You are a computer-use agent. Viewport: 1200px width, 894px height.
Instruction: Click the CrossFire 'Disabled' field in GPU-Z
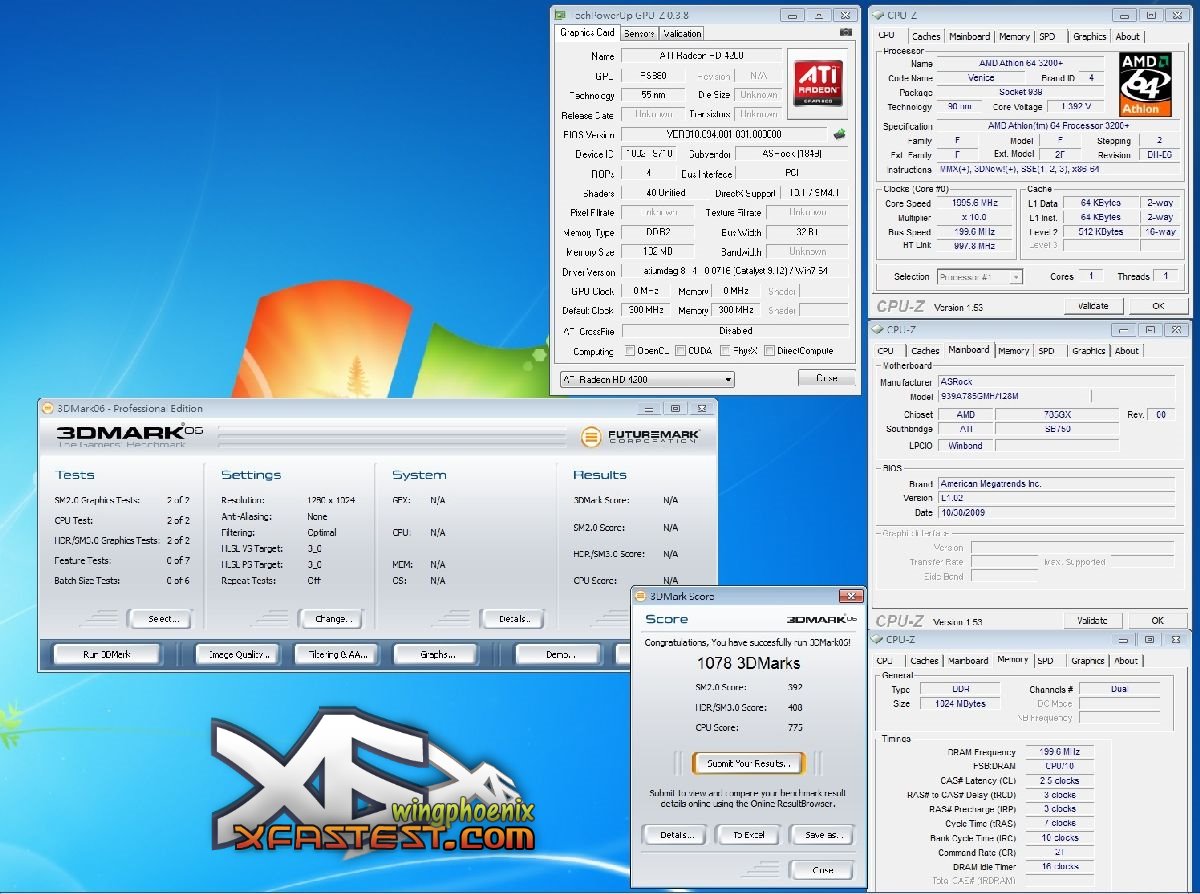click(x=735, y=331)
